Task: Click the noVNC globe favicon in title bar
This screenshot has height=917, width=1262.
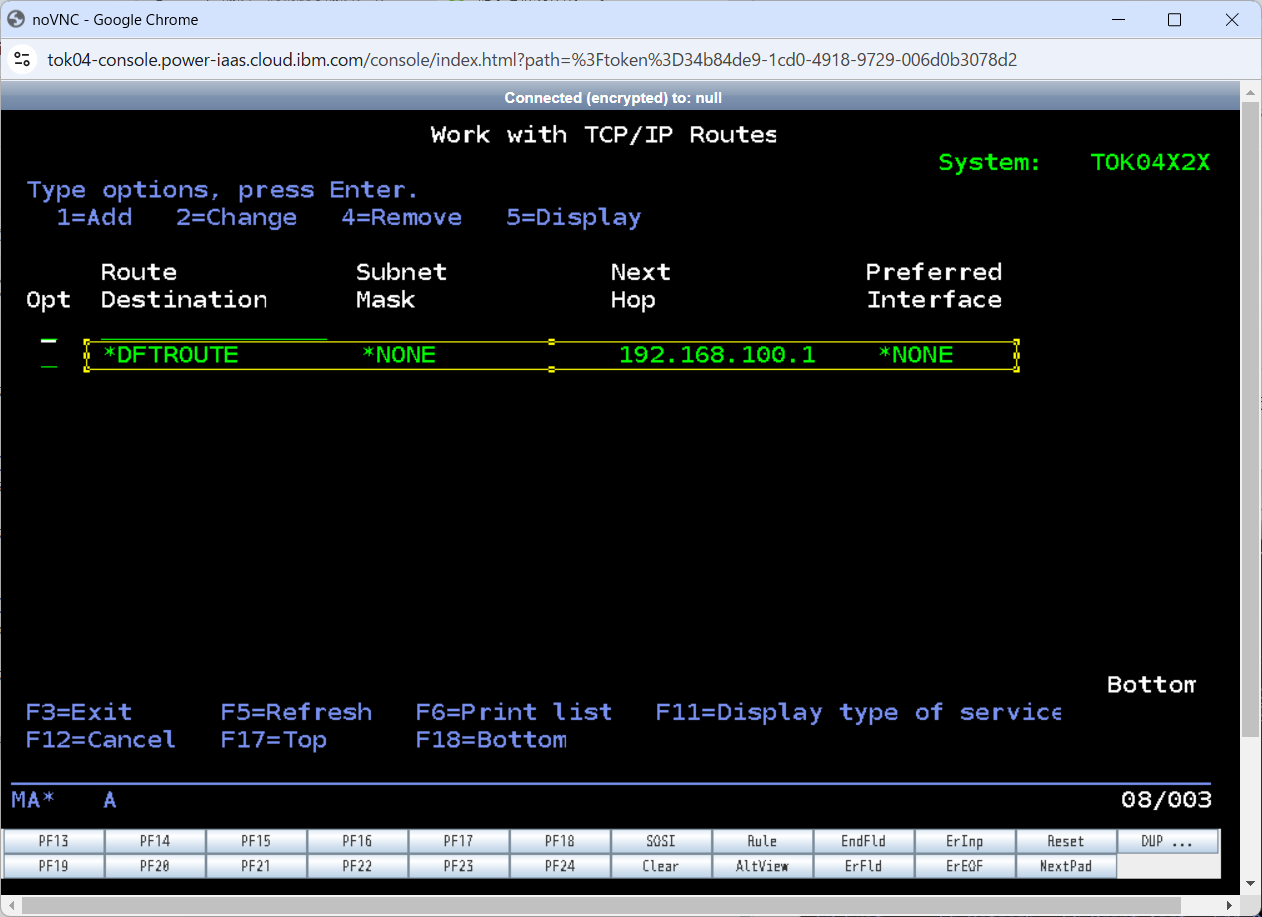Action: 16,19
